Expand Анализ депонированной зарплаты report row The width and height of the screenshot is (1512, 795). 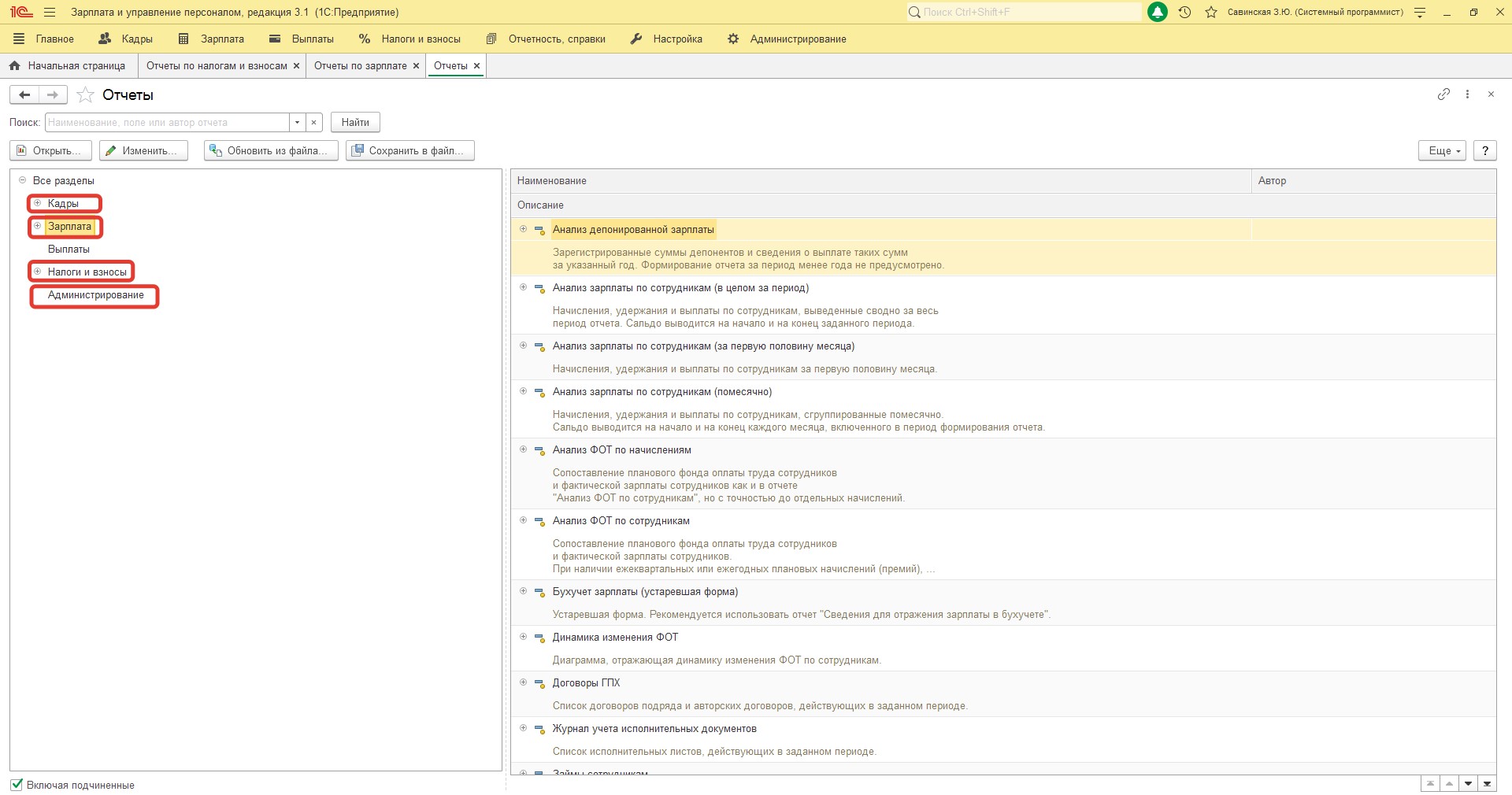pyautogui.click(x=523, y=229)
